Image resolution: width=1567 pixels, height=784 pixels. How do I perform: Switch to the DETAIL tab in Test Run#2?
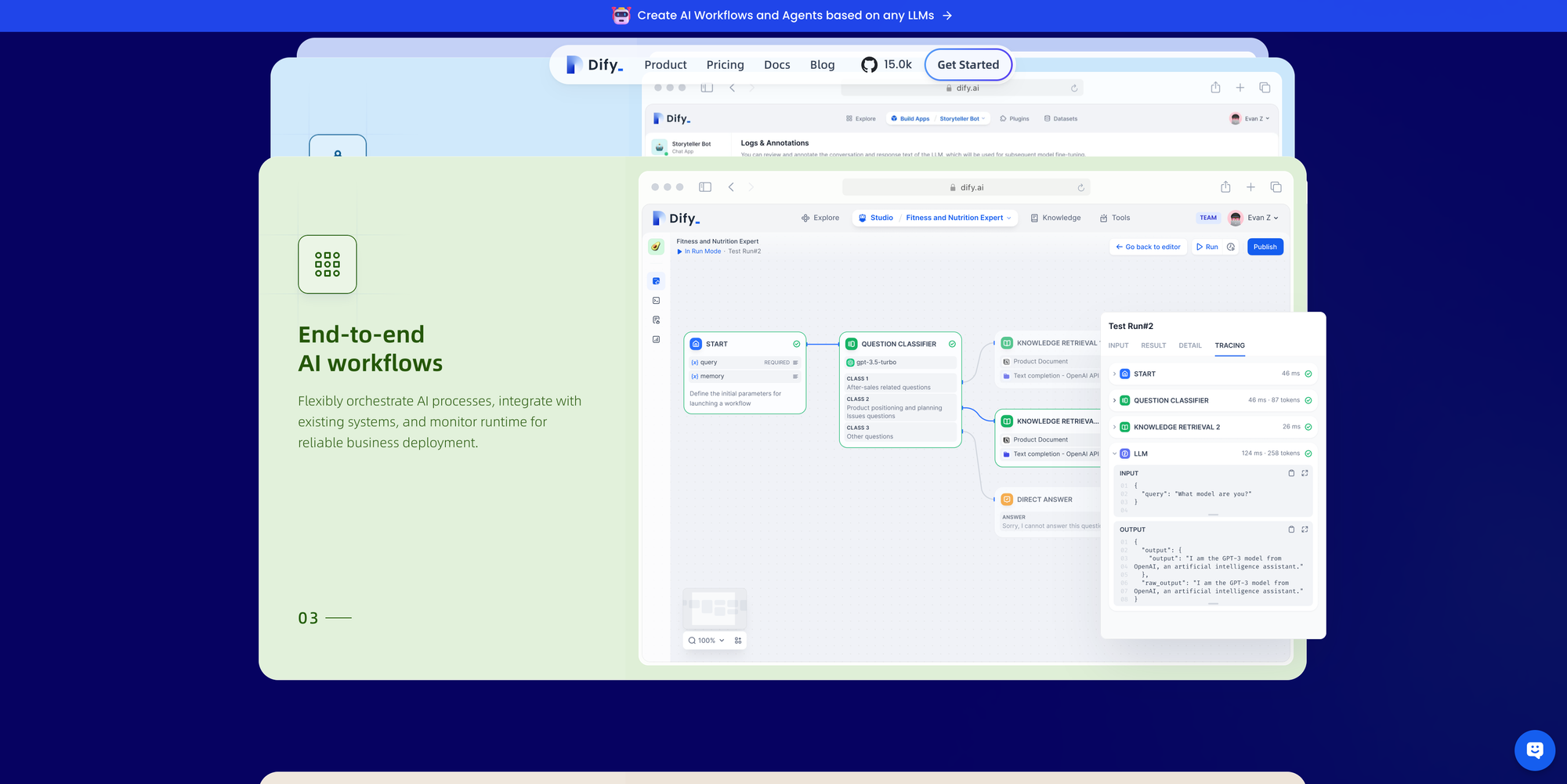pos(1190,345)
